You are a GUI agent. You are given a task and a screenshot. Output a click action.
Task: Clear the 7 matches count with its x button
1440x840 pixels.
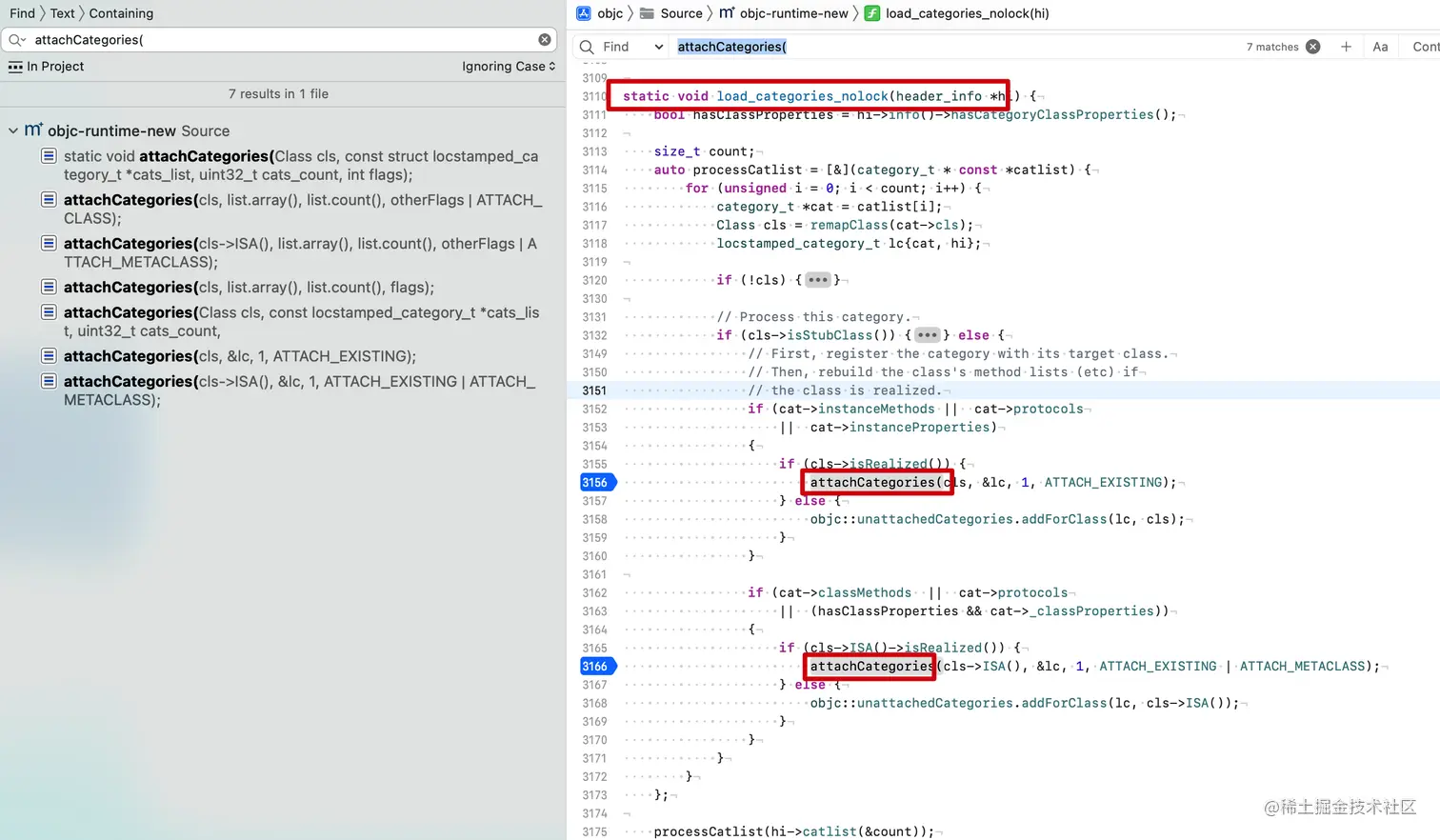(x=1312, y=46)
